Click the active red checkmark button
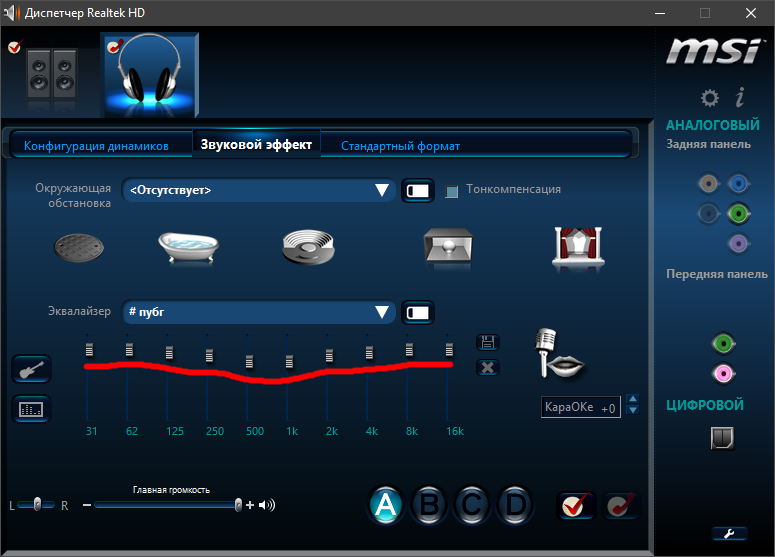This screenshot has width=775, height=557. [x=576, y=506]
